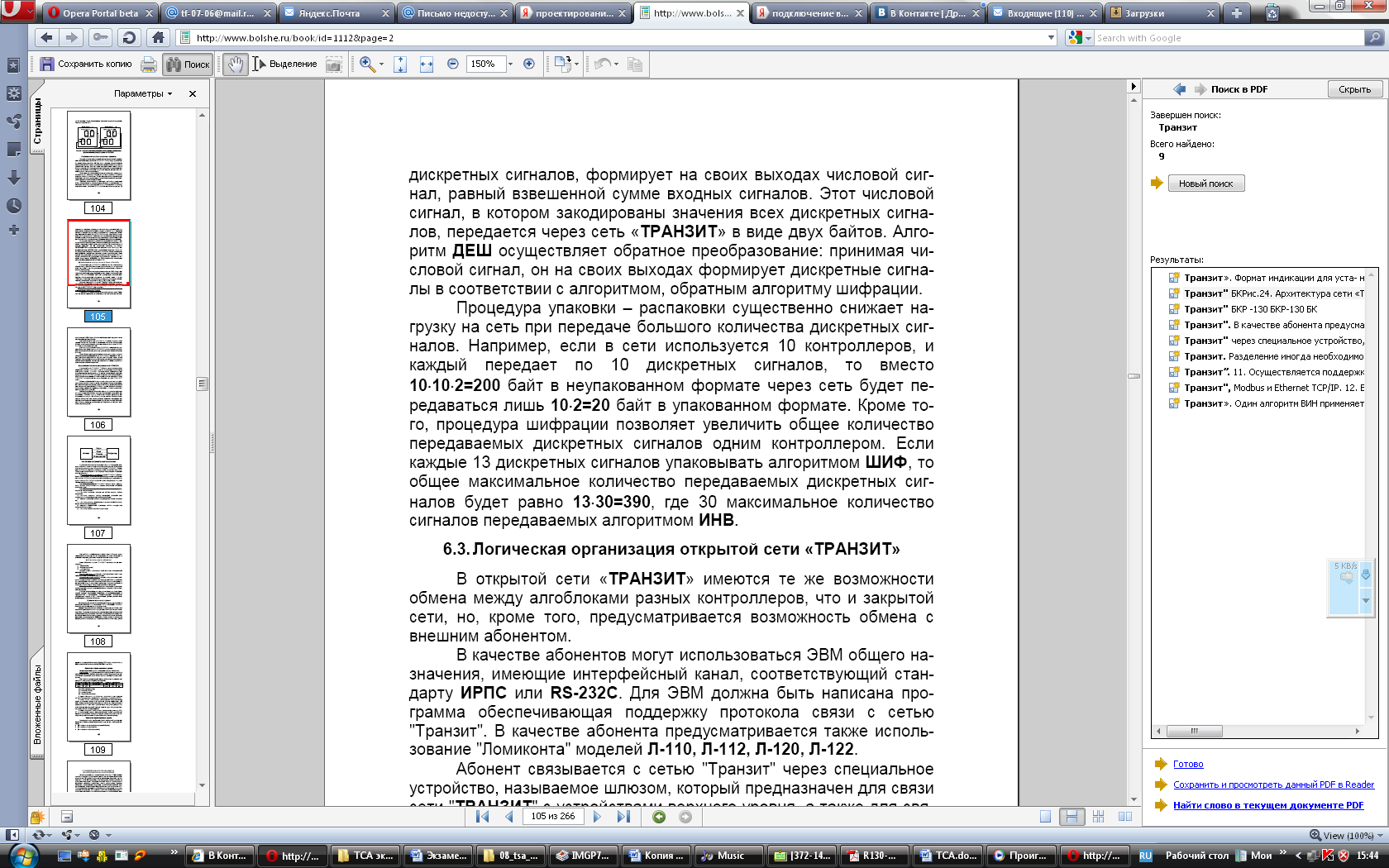Click the Snapshot camera tool
Screen dimensions: 1389x868
tap(333, 64)
